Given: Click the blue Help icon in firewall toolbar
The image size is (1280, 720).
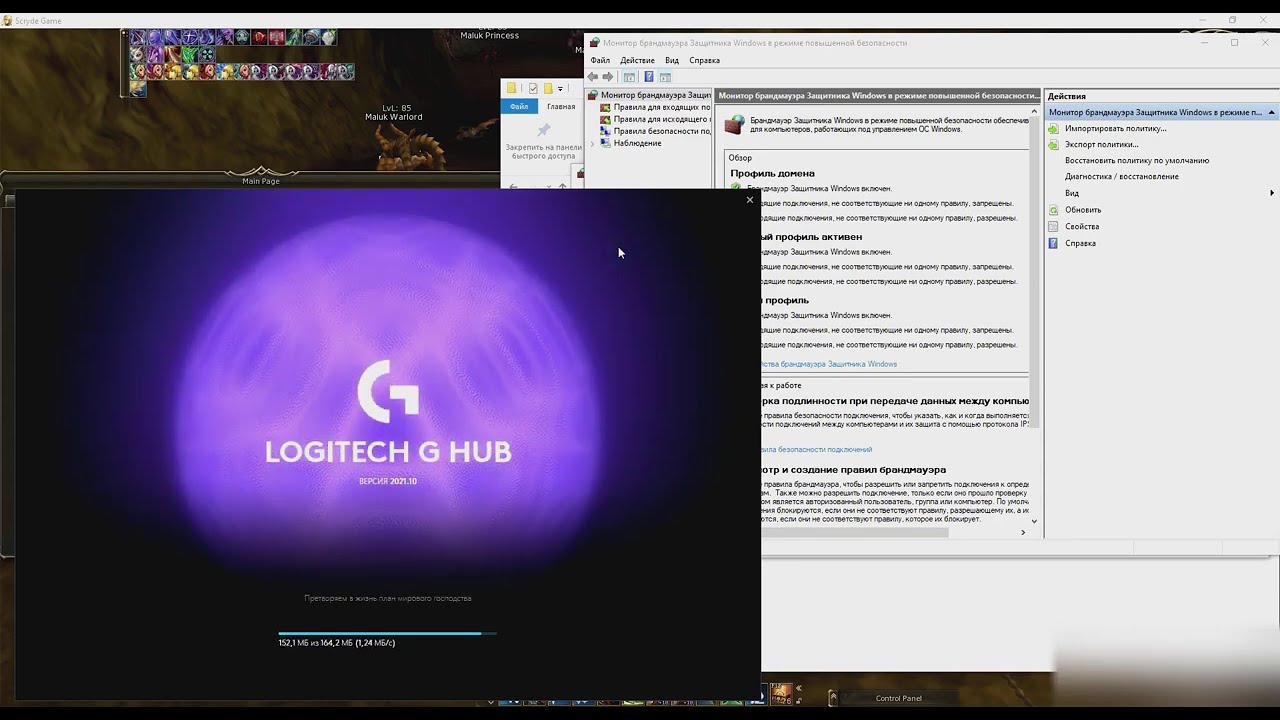Looking at the screenshot, I should [x=648, y=77].
